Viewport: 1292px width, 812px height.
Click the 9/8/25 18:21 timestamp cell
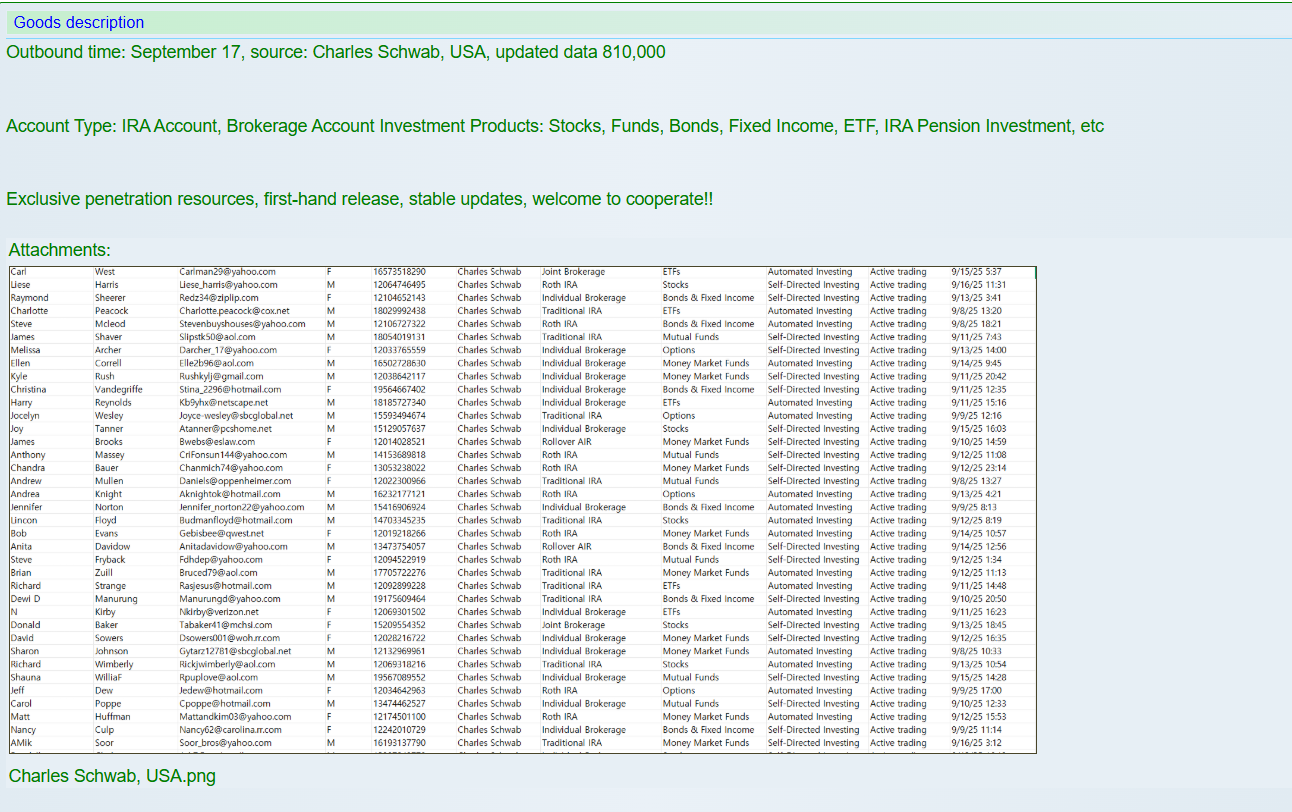coord(976,324)
